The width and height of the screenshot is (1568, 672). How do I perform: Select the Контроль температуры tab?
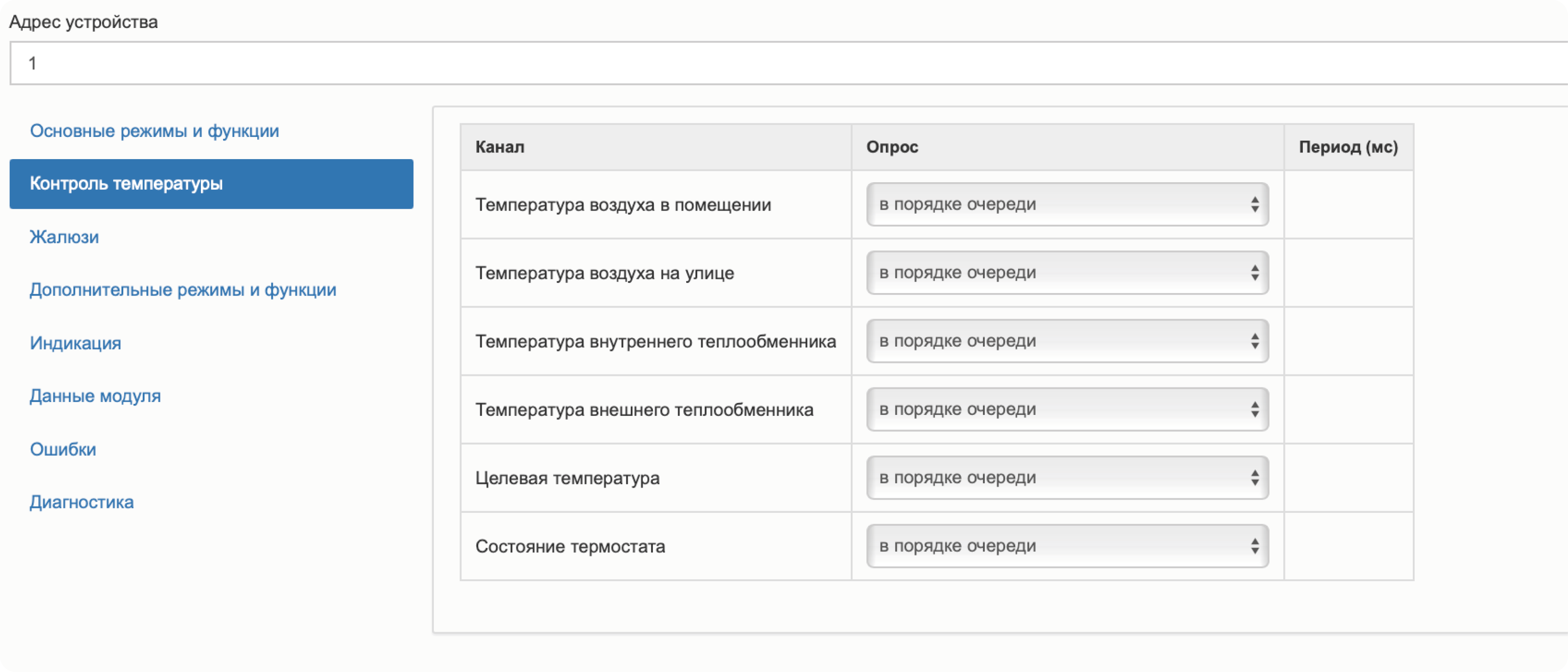(x=211, y=184)
